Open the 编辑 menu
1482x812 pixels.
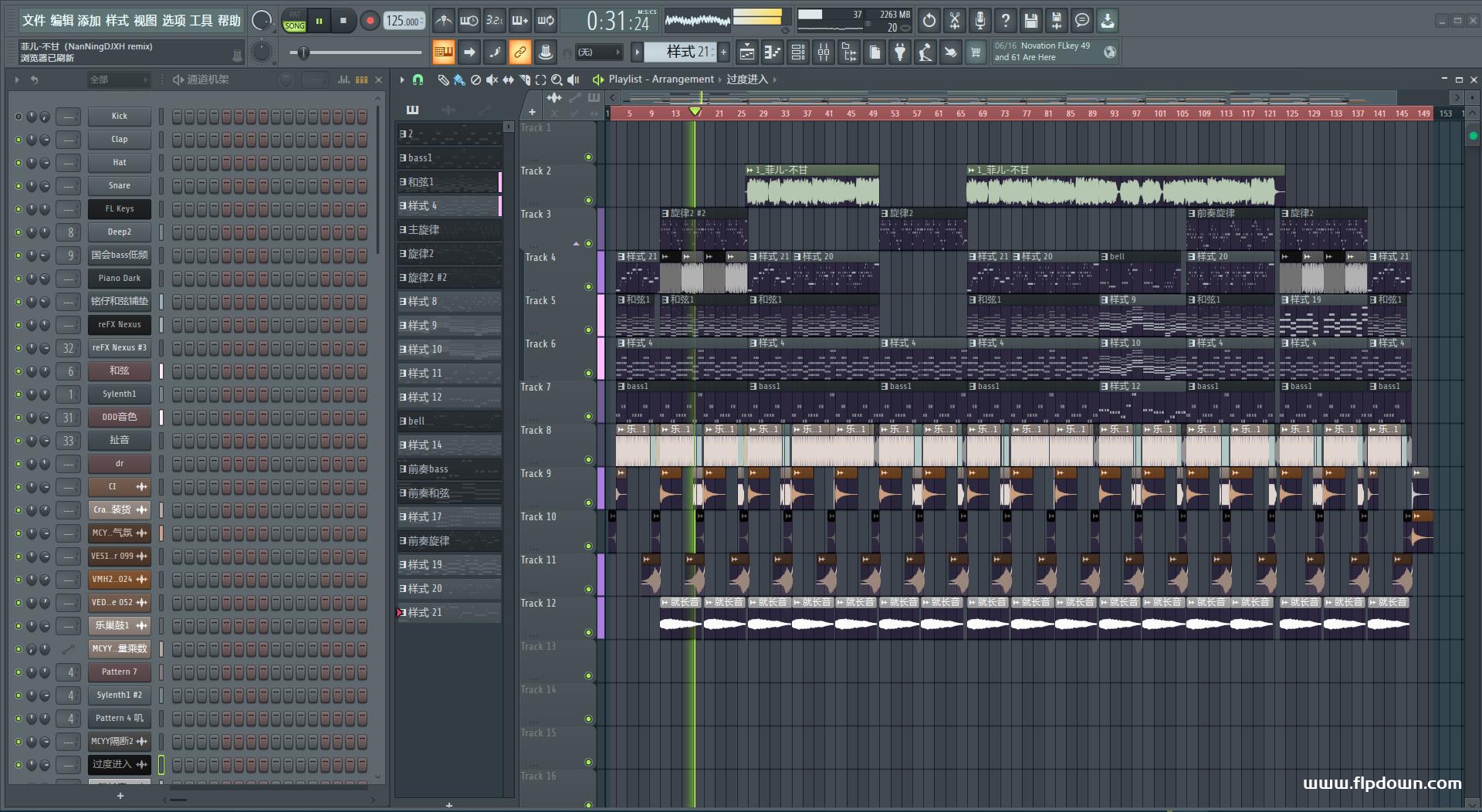click(x=62, y=21)
